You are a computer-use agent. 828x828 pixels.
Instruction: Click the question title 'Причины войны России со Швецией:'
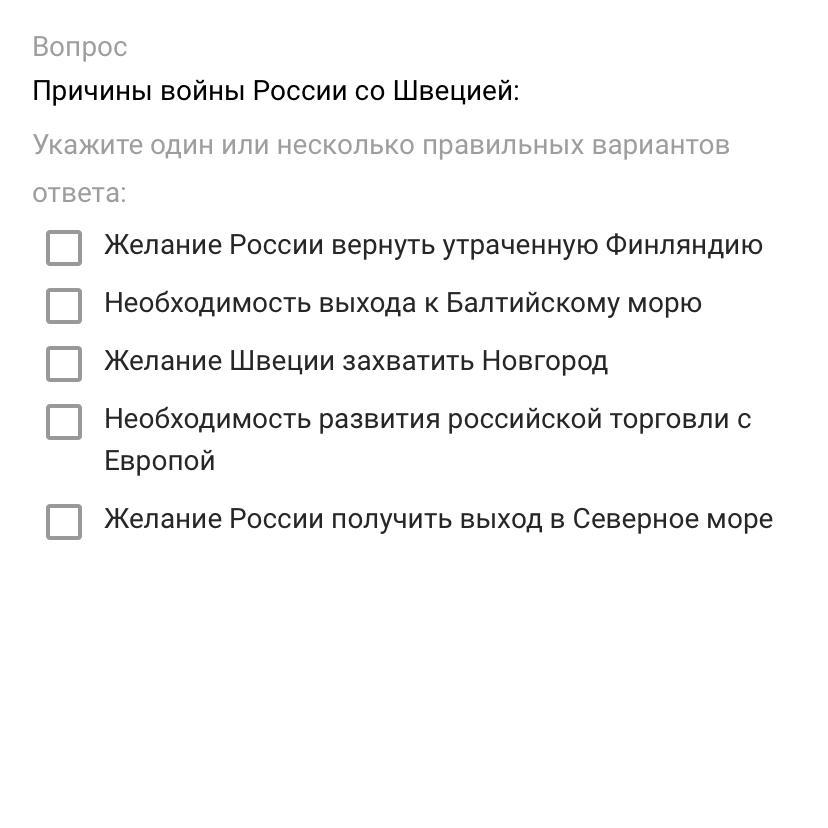pyautogui.click(x=276, y=91)
